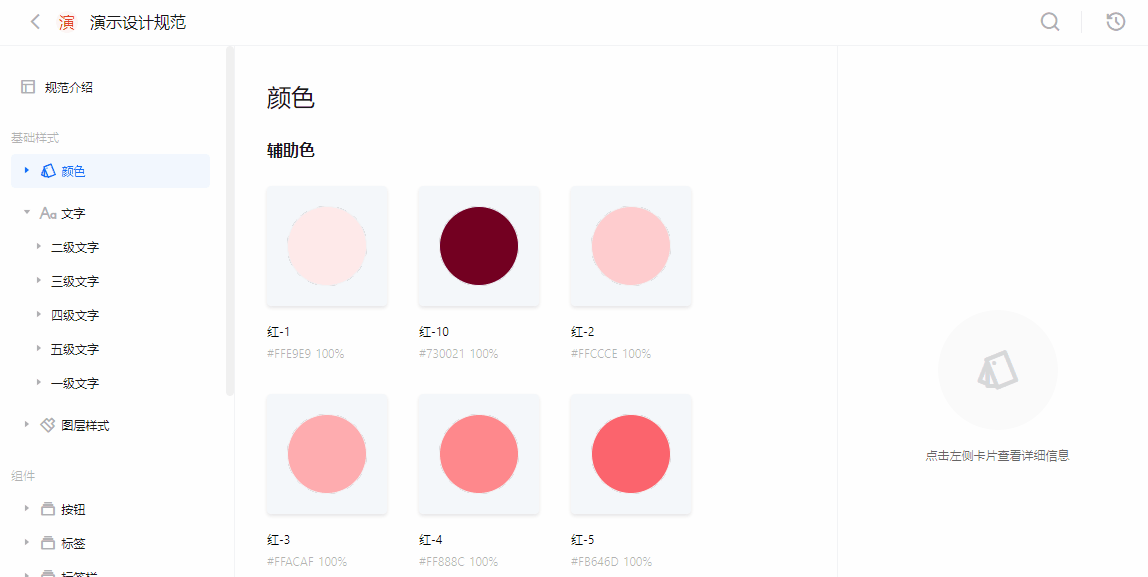Expand the 按钮 component arrow
The height and width of the screenshot is (577, 1148).
27,509
